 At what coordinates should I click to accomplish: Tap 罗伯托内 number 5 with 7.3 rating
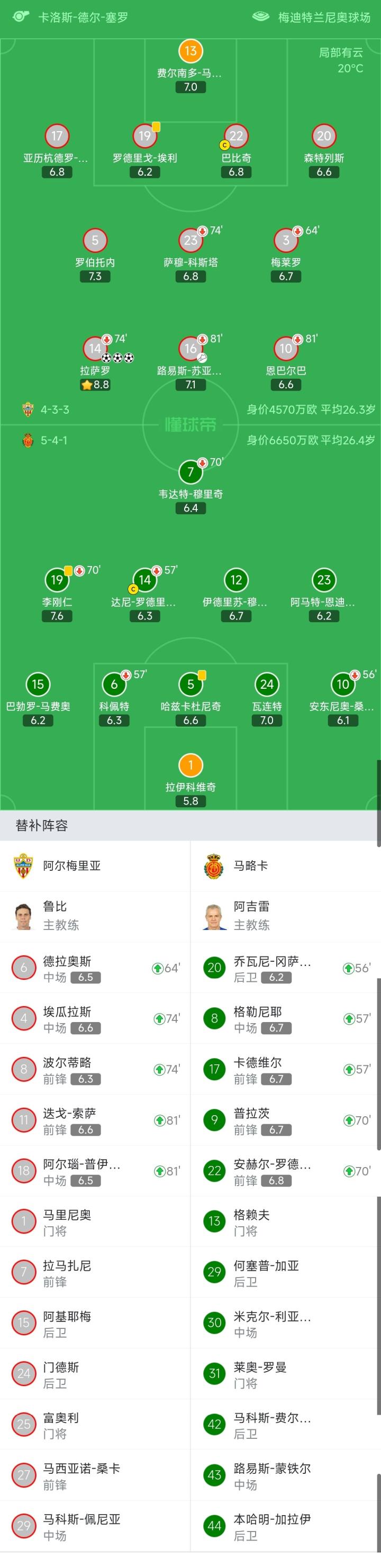coord(95,240)
